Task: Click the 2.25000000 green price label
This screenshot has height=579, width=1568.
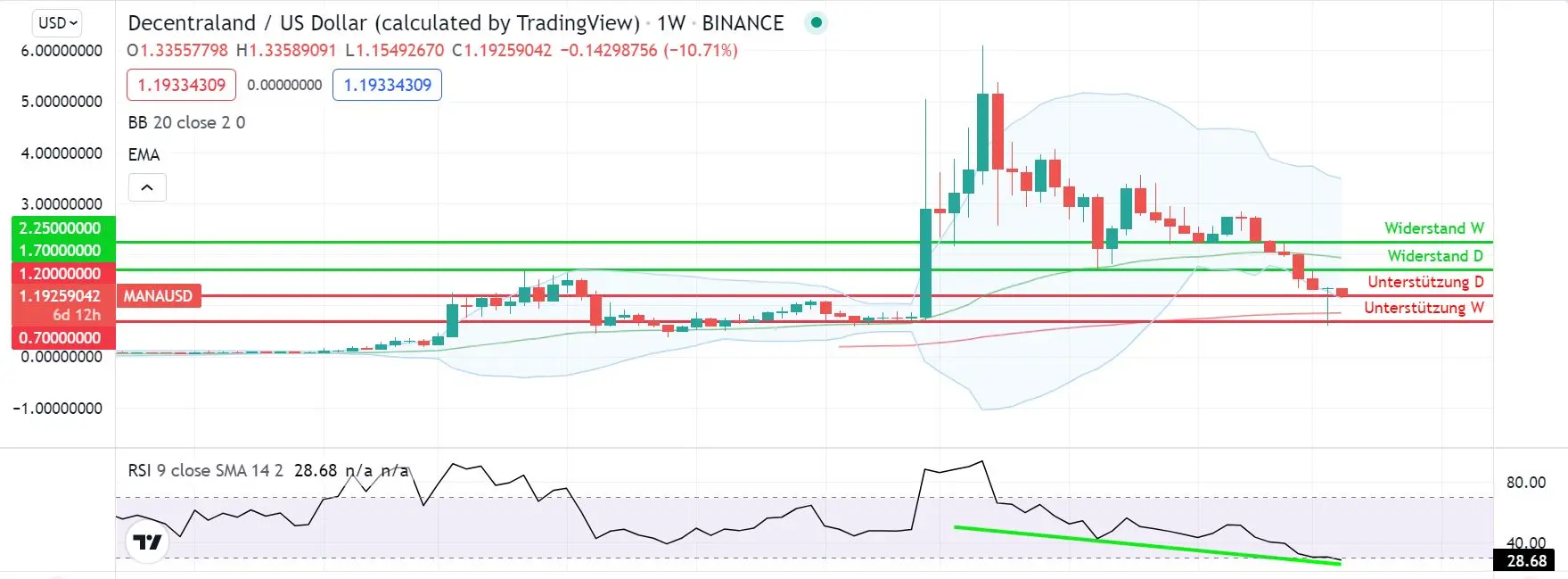Action: (x=63, y=227)
